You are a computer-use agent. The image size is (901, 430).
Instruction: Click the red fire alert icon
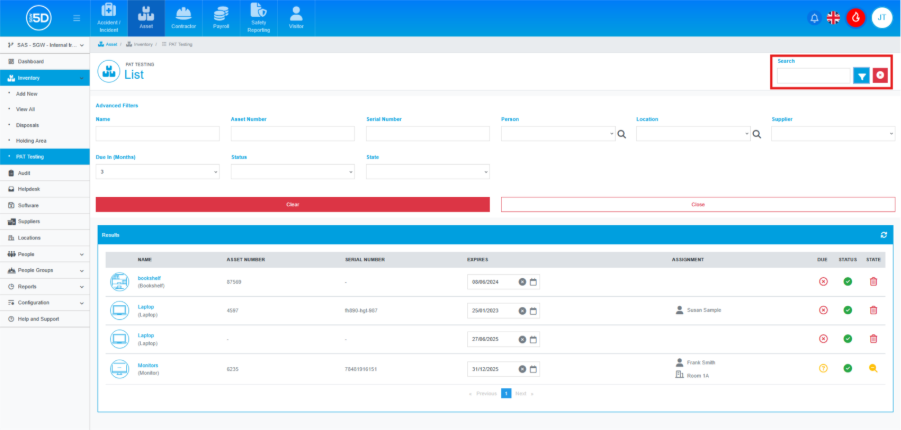(x=856, y=18)
